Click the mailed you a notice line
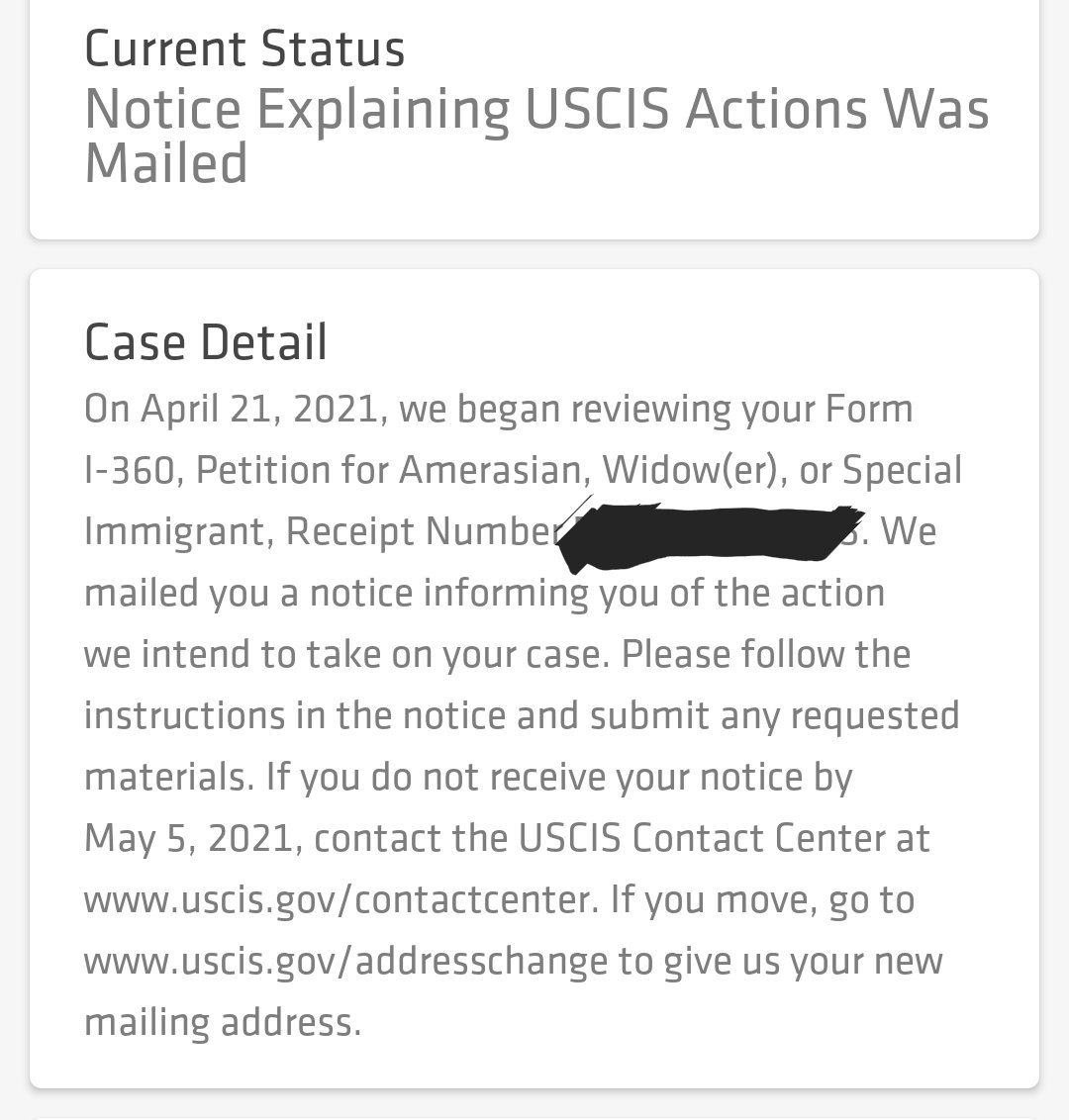This screenshot has height=1120, width=1069. coord(484,594)
